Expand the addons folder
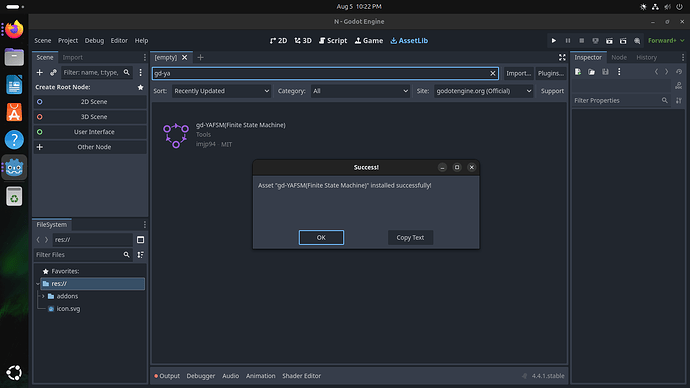The image size is (690, 388). click(43, 296)
